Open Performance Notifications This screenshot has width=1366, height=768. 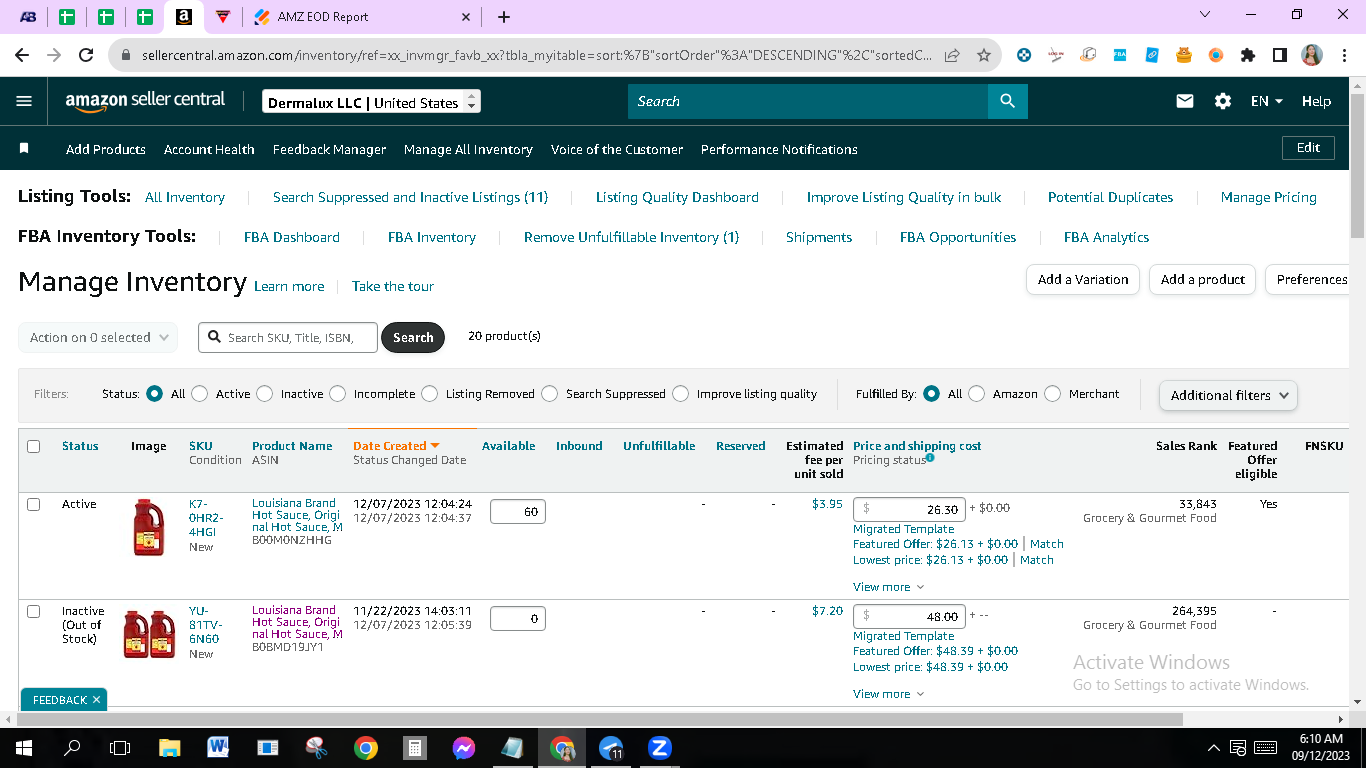779,149
